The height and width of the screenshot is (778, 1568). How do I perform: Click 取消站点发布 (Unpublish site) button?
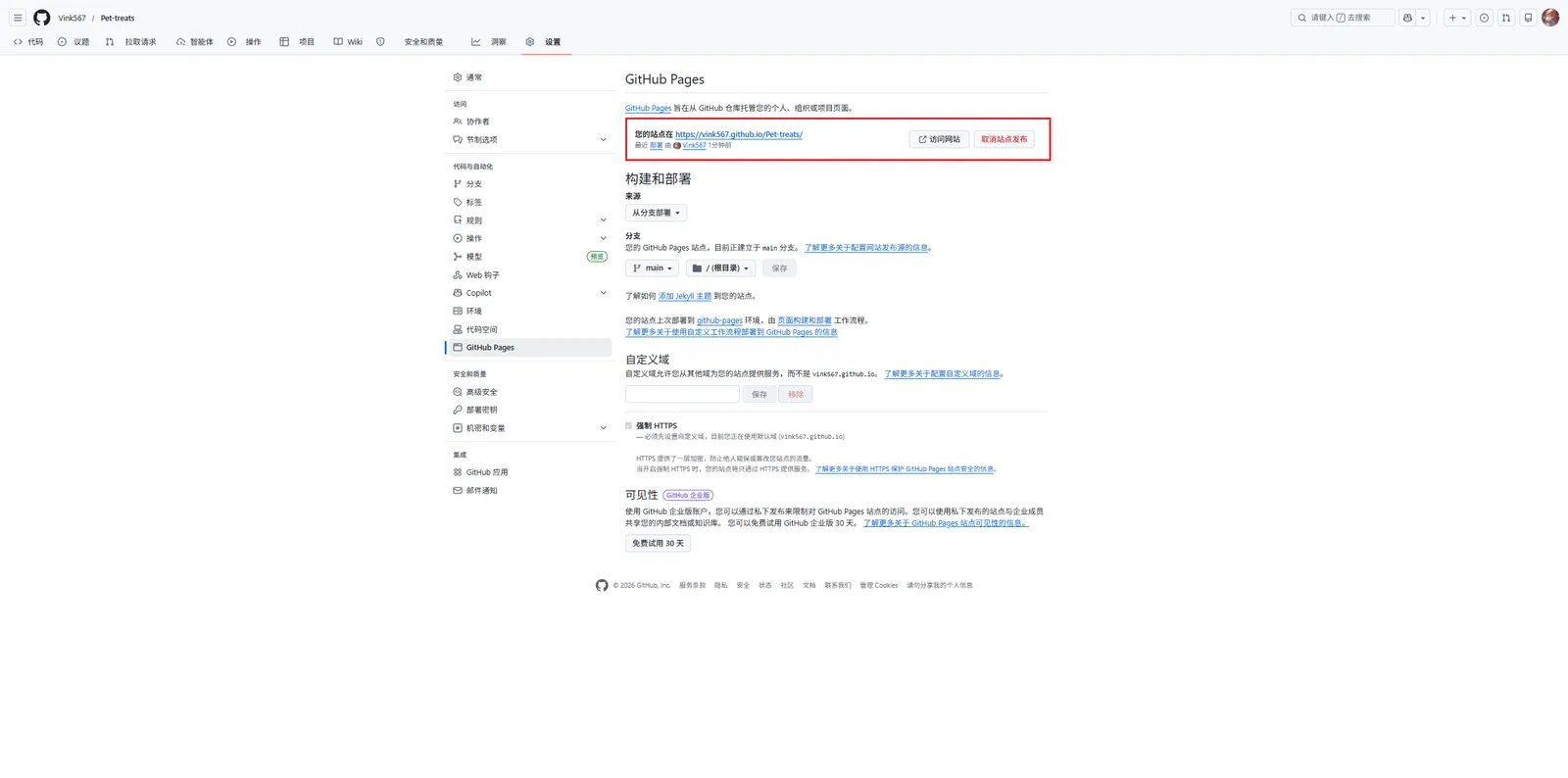point(1004,139)
